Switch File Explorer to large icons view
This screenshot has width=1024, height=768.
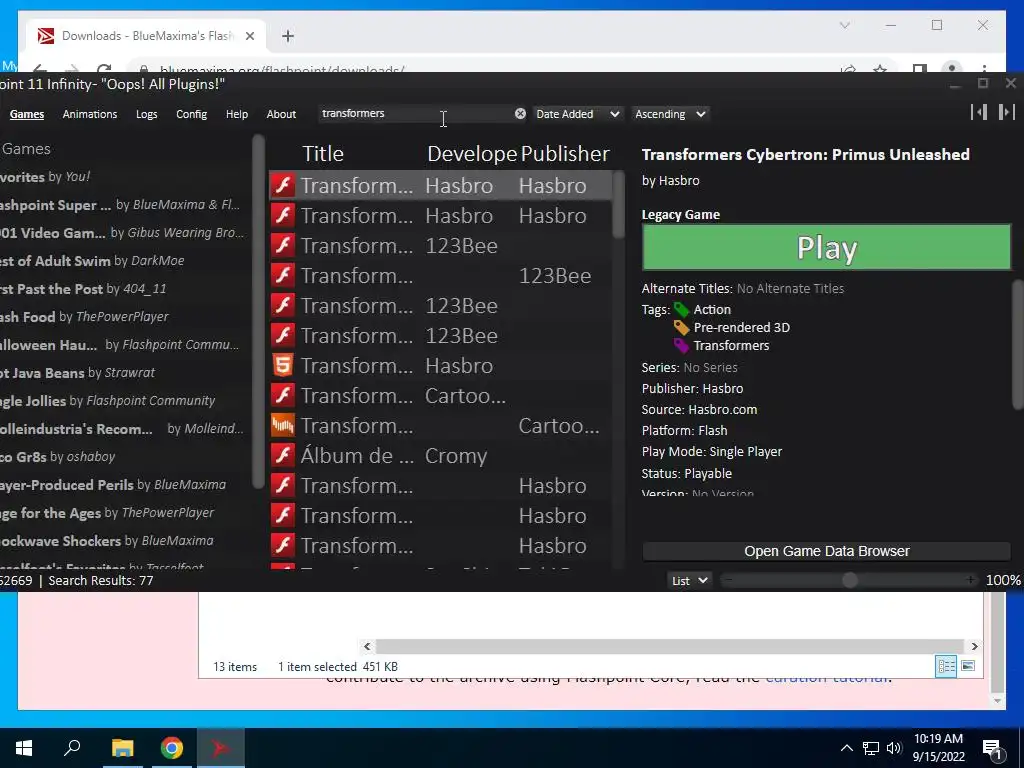968,666
